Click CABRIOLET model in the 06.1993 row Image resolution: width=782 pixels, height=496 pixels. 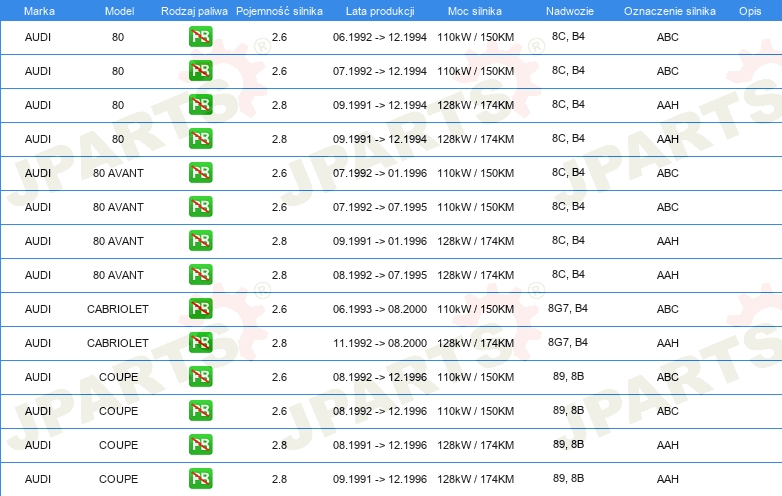click(118, 309)
